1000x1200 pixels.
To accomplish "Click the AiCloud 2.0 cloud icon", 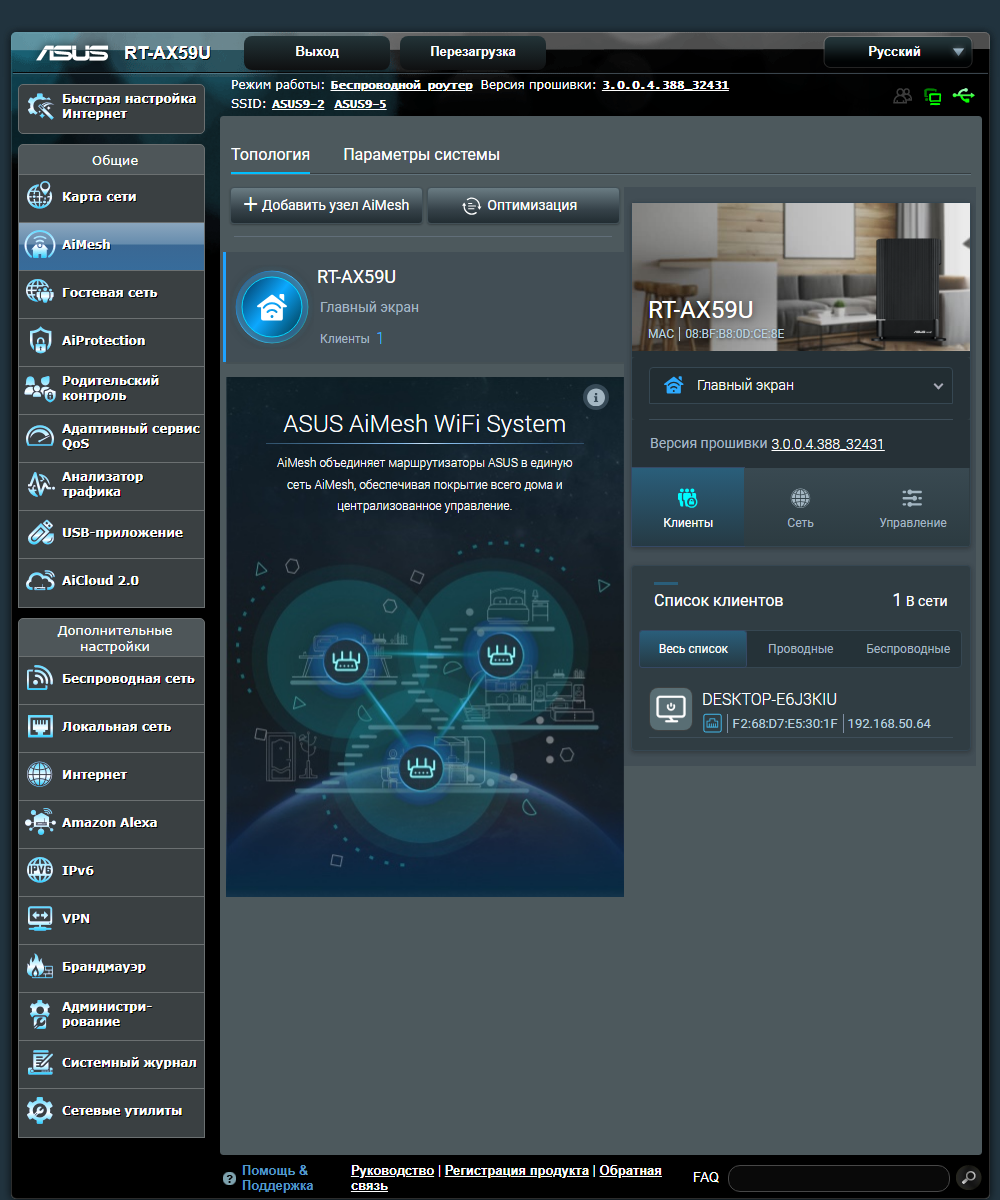I will point(40,580).
